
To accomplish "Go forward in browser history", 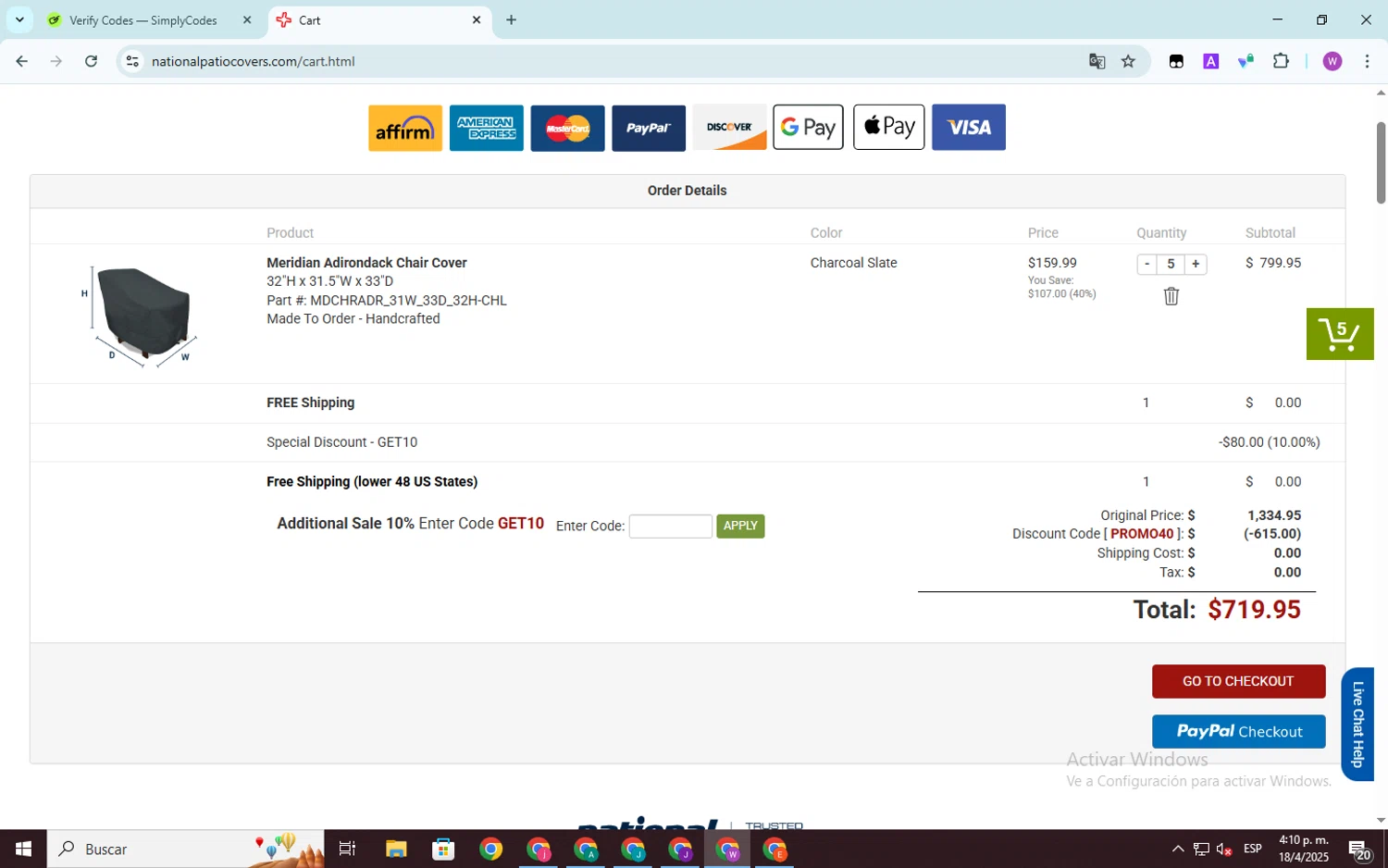I will pyautogui.click(x=56, y=61).
